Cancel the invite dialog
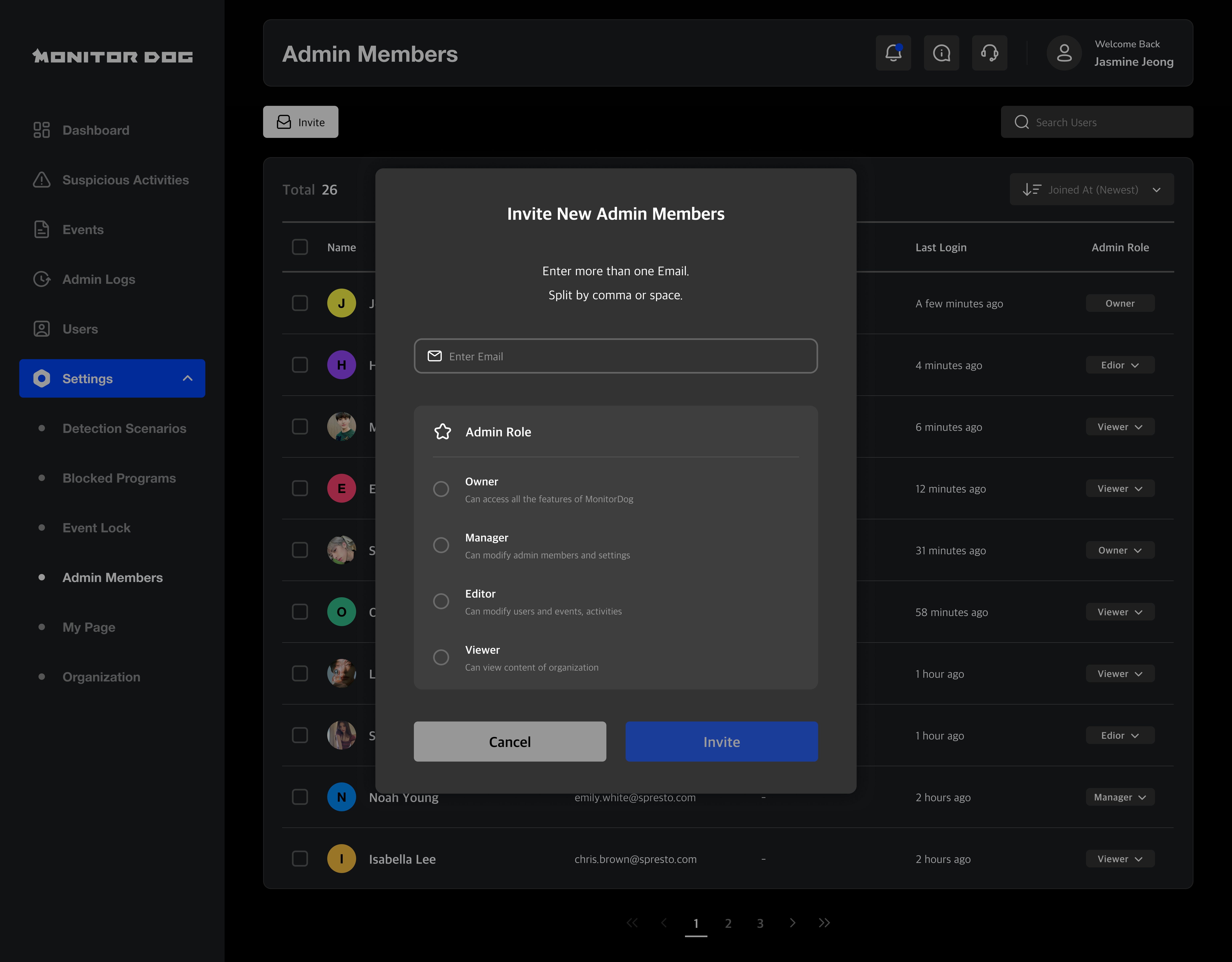1232x962 pixels. (x=510, y=742)
